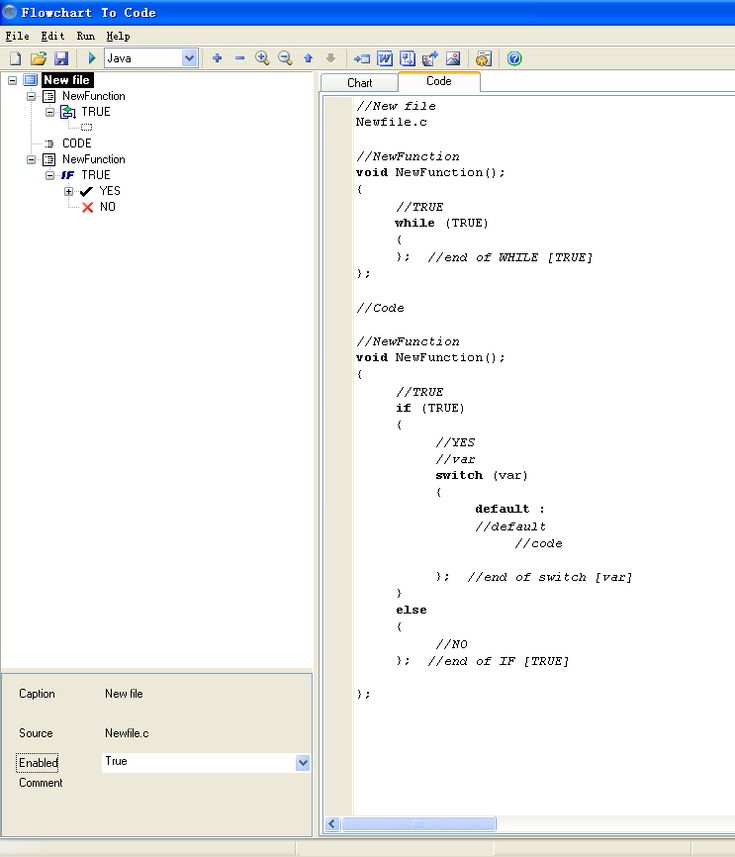Open help with the blue question mark icon
Screen dimensions: 735x857
[x=514, y=58]
